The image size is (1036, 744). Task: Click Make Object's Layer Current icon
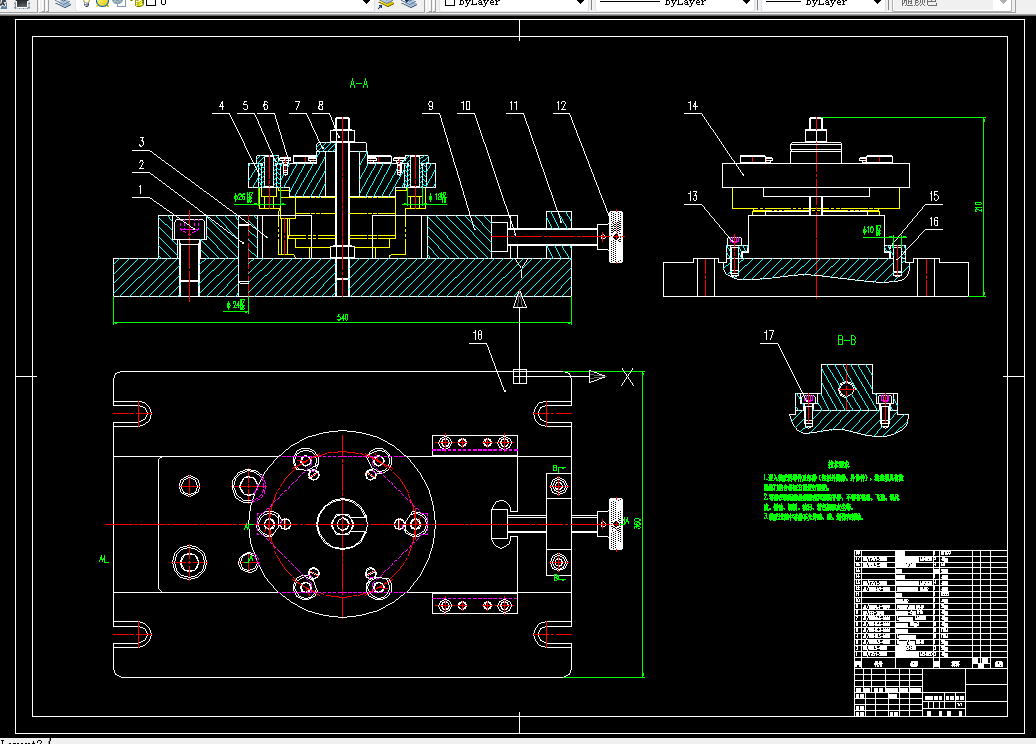(386, 3)
